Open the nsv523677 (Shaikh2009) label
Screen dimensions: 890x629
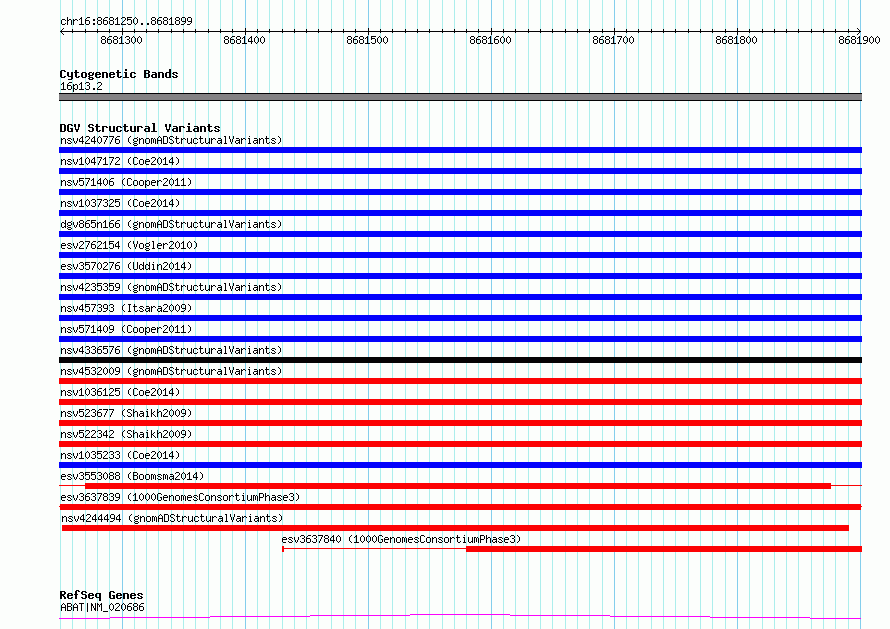click(126, 413)
